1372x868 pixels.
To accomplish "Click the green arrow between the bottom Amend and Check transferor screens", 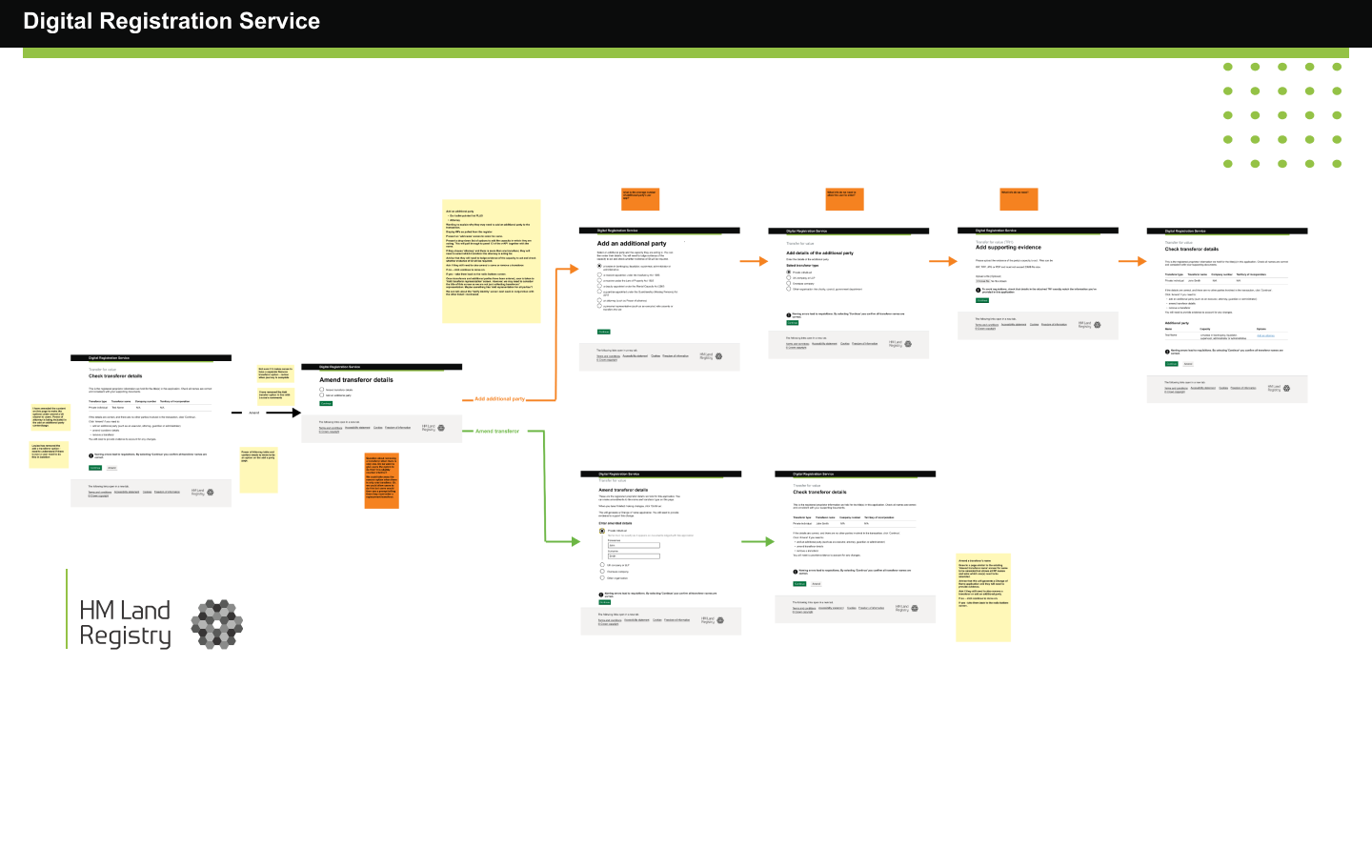I will (x=757, y=542).
